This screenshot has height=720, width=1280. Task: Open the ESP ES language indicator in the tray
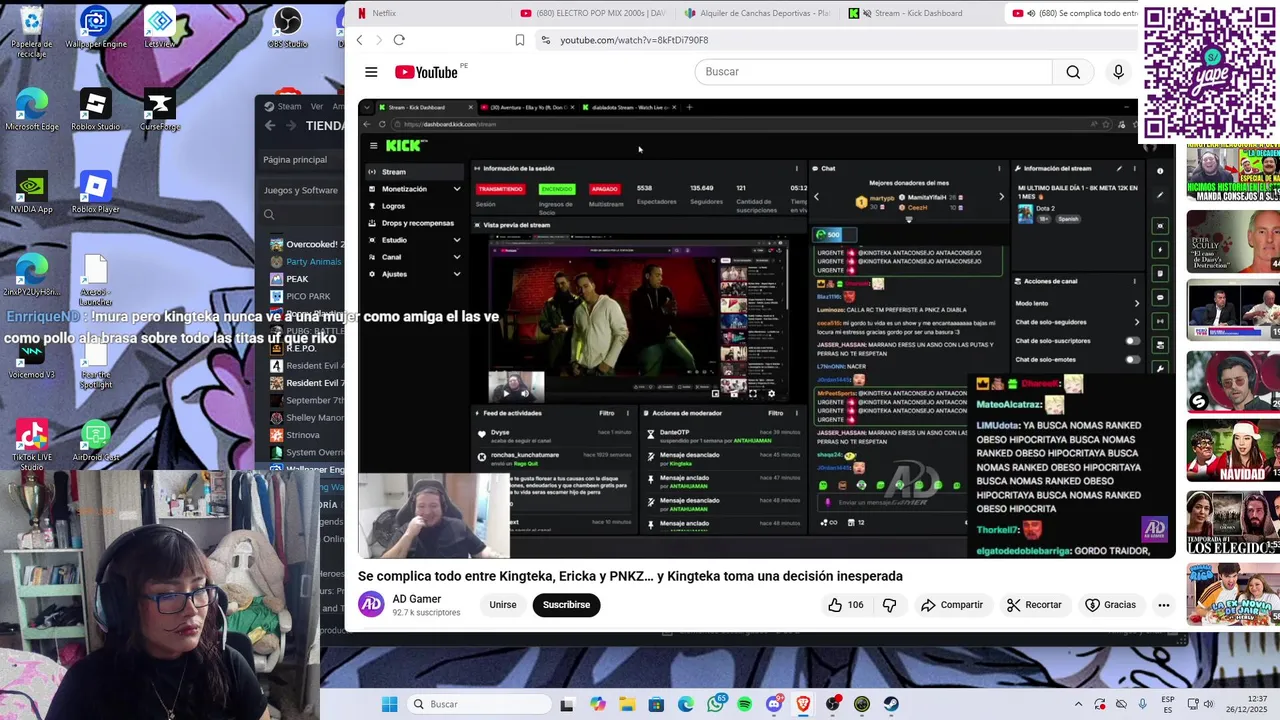(x=1168, y=704)
